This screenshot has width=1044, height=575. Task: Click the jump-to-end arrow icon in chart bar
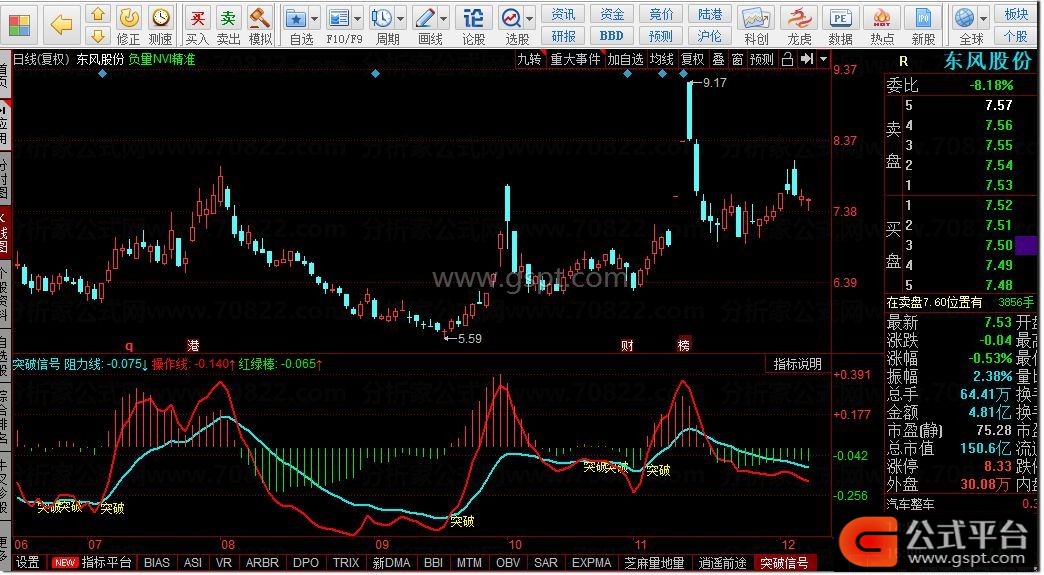[x=807, y=59]
